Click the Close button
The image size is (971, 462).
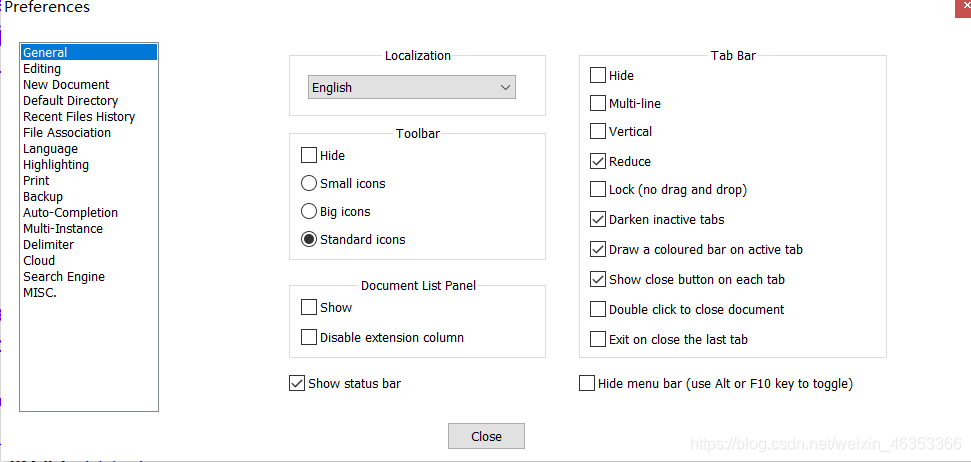point(486,437)
